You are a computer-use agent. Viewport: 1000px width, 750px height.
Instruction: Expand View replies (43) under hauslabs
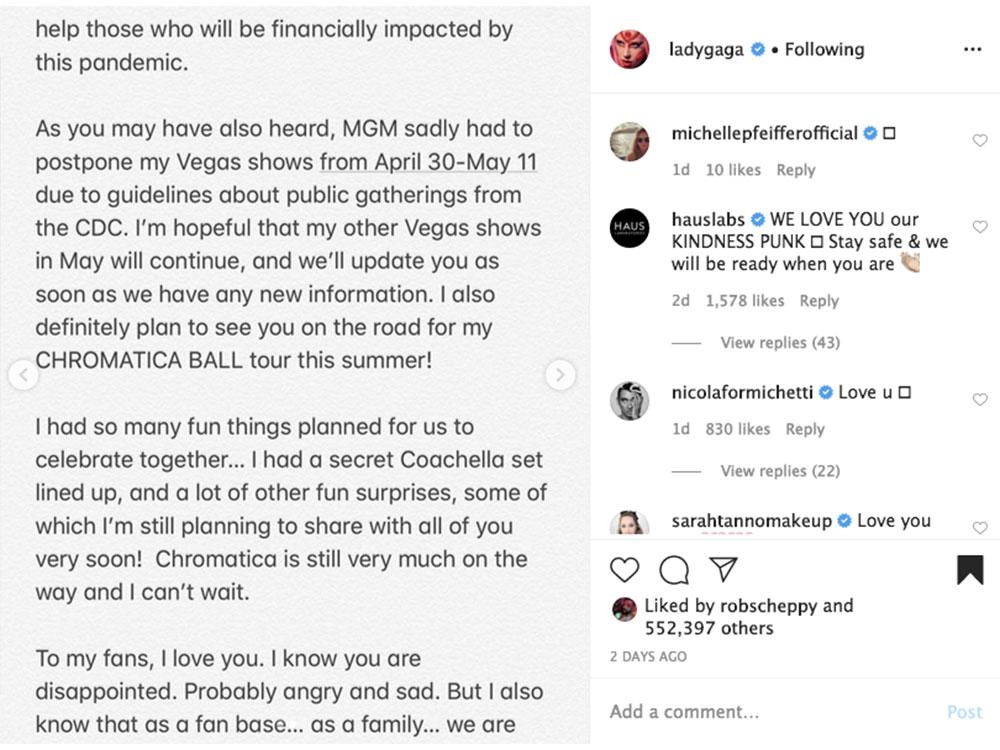pos(779,343)
